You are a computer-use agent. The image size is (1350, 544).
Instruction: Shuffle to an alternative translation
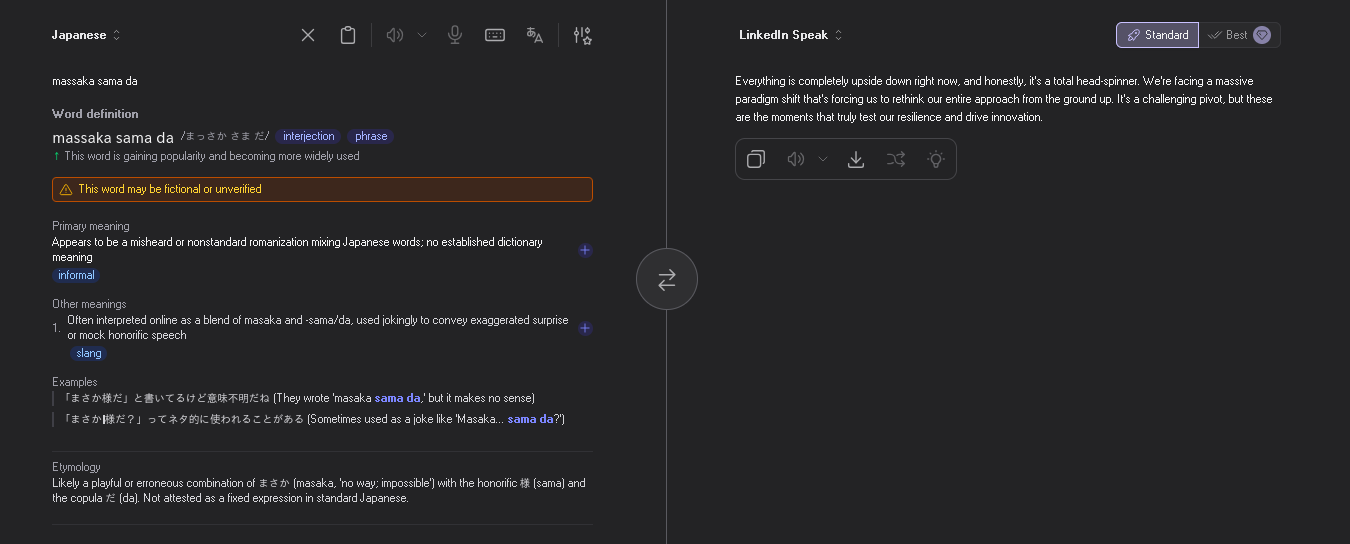pos(896,159)
